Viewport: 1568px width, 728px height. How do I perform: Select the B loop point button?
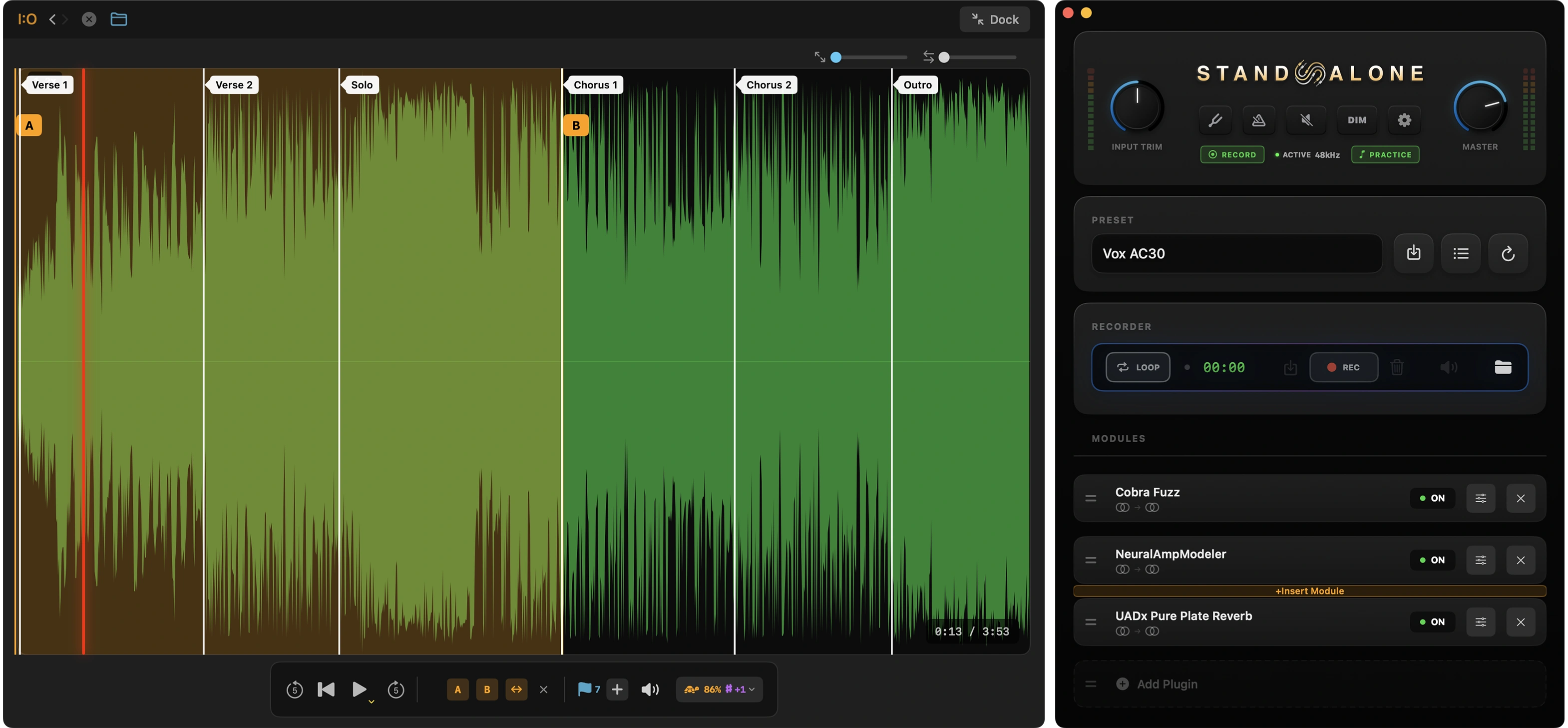click(487, 689)
